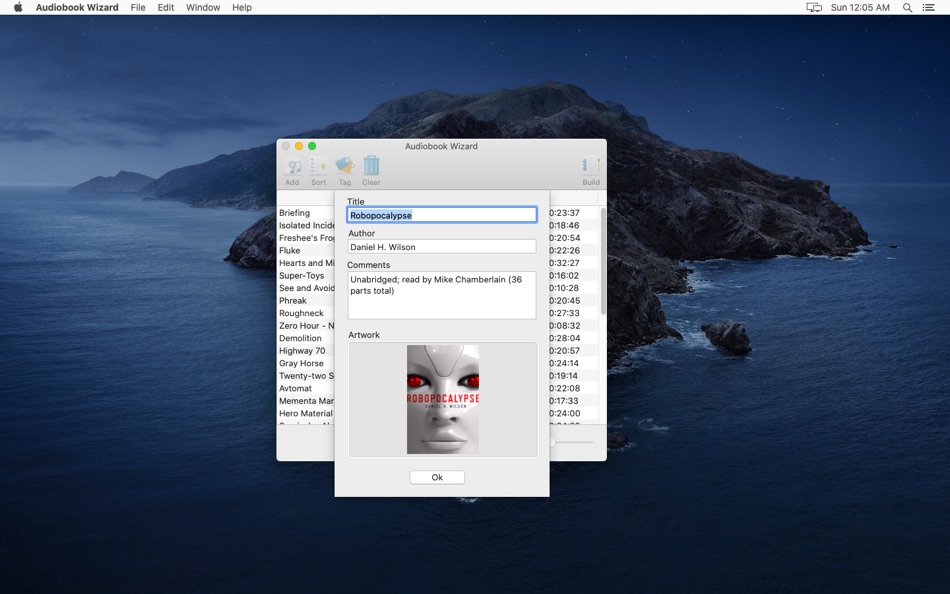Select the Roughneck track row

(306, 313)
